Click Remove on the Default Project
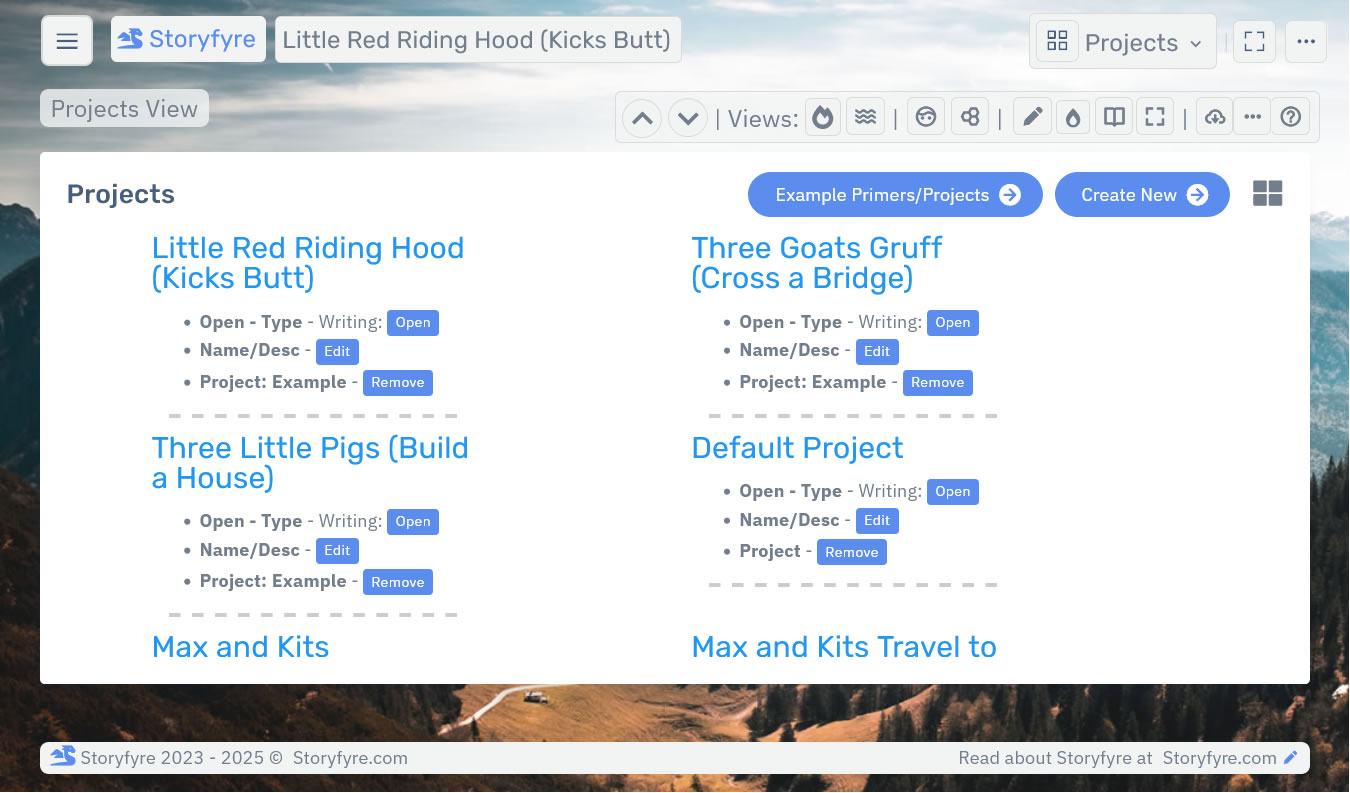Image resolution: width=1350 pixels, height=793 pixels. (x=852, y=551)
